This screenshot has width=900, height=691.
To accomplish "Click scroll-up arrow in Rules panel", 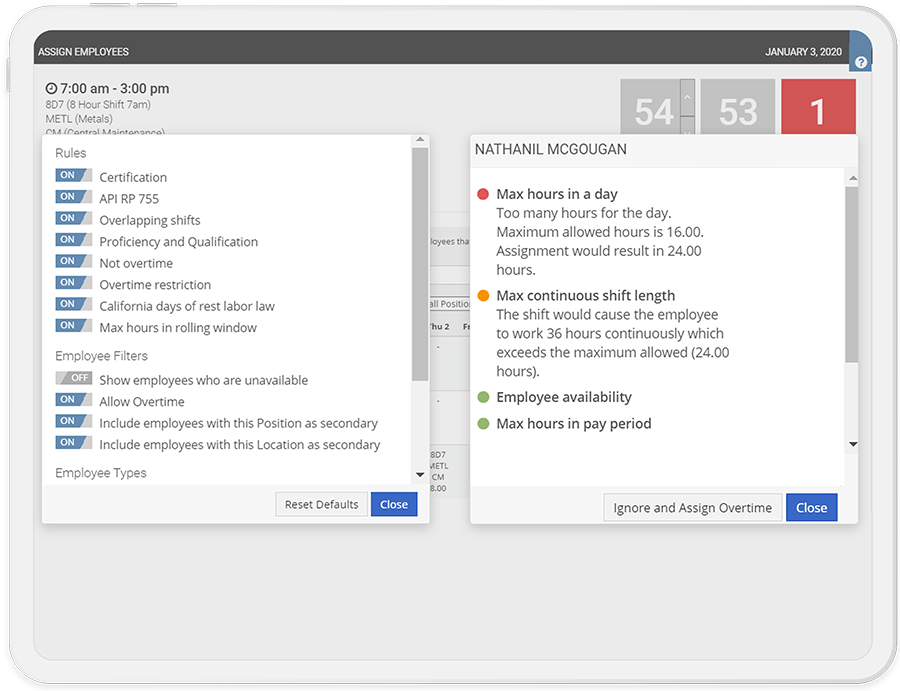I will click(x=420, y=139).
